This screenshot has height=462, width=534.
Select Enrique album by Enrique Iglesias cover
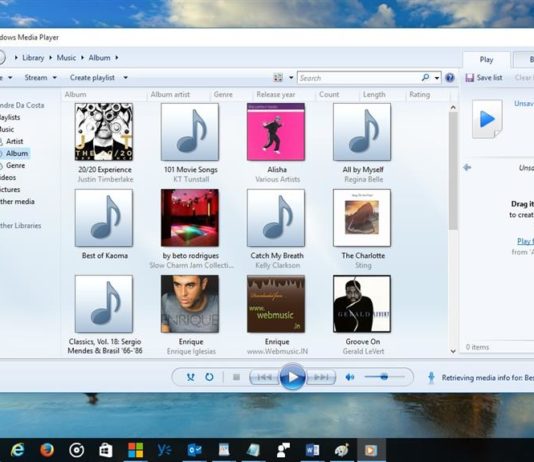tap(190, 304)
